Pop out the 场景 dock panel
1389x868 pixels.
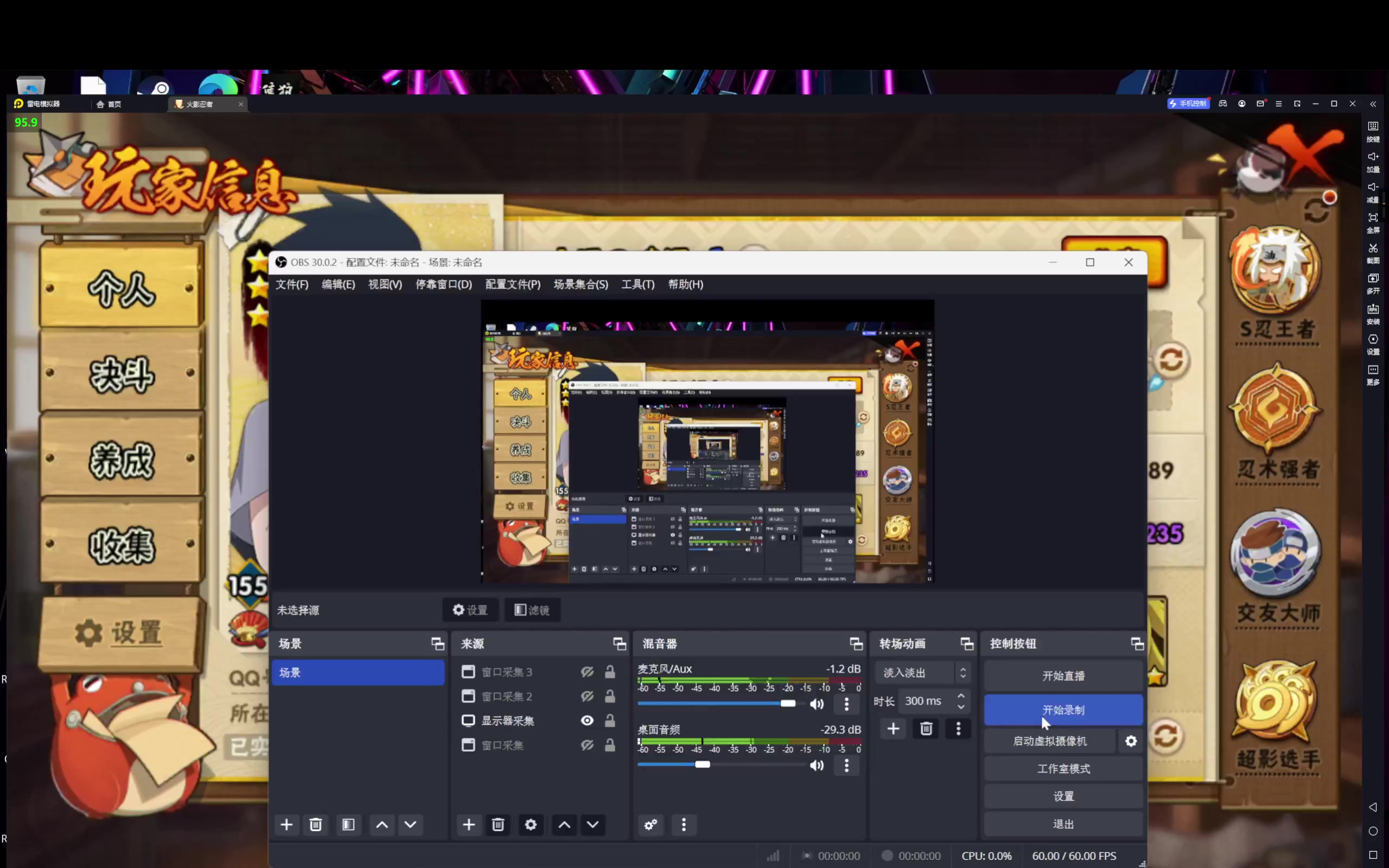[438, 643]
